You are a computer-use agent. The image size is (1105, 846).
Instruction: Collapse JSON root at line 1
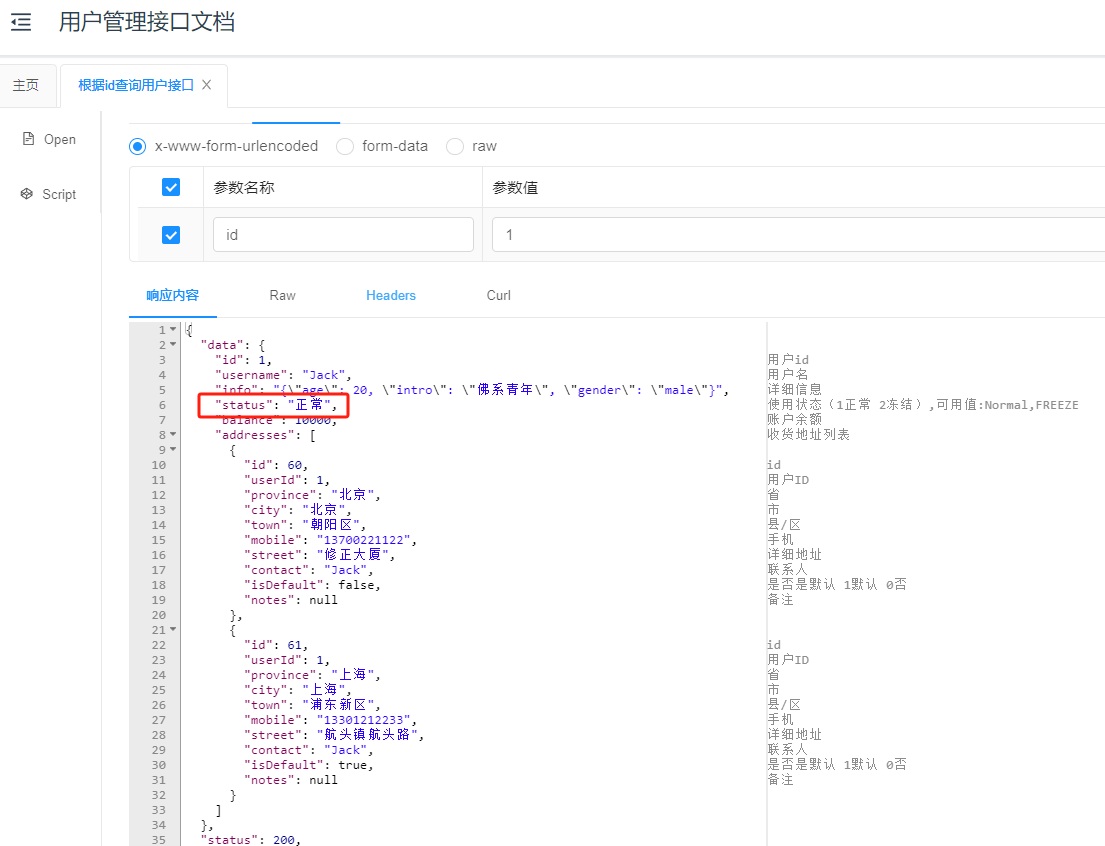point(173,329)
